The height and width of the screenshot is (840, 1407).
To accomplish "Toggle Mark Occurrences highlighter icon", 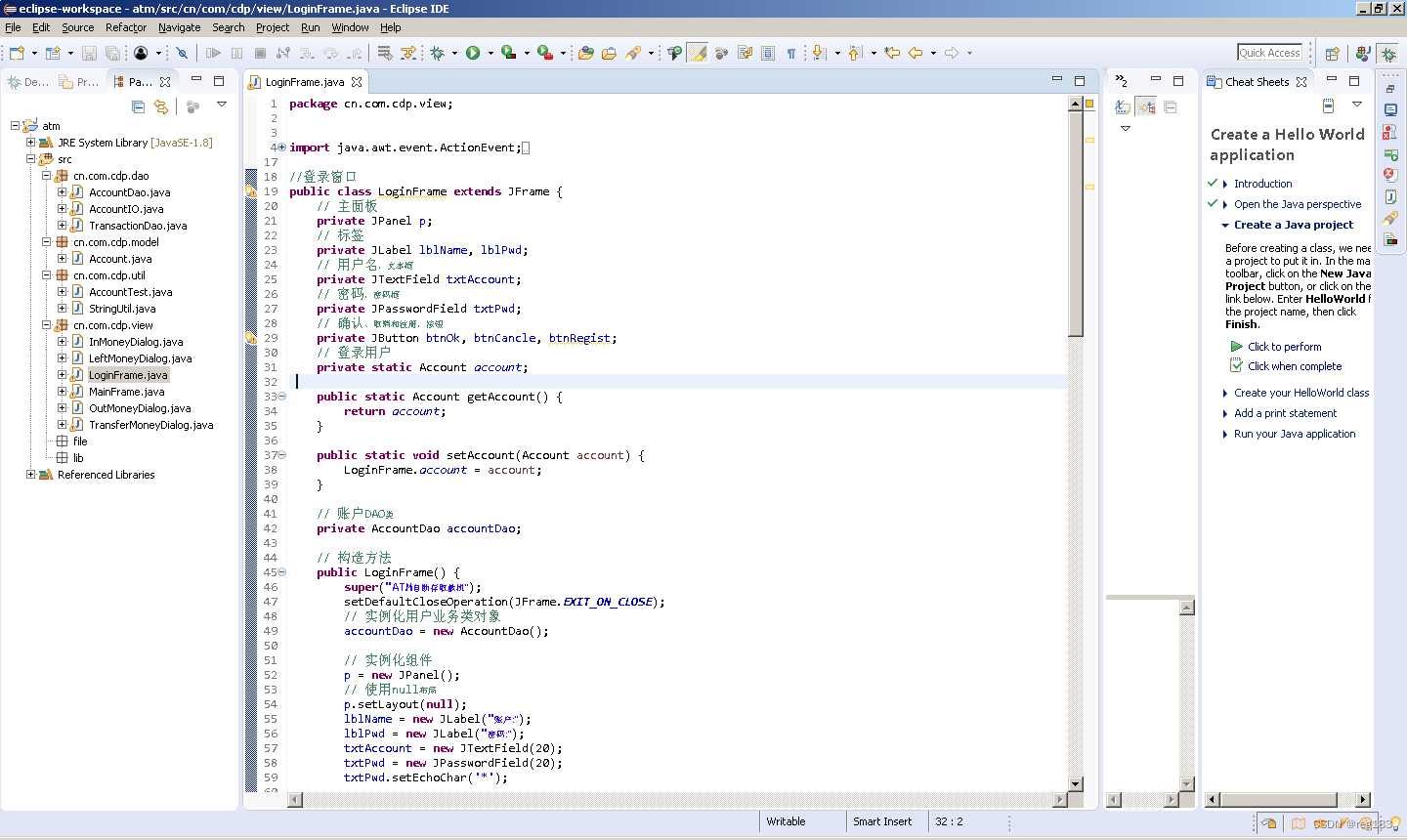I will [x=697, y=53].
